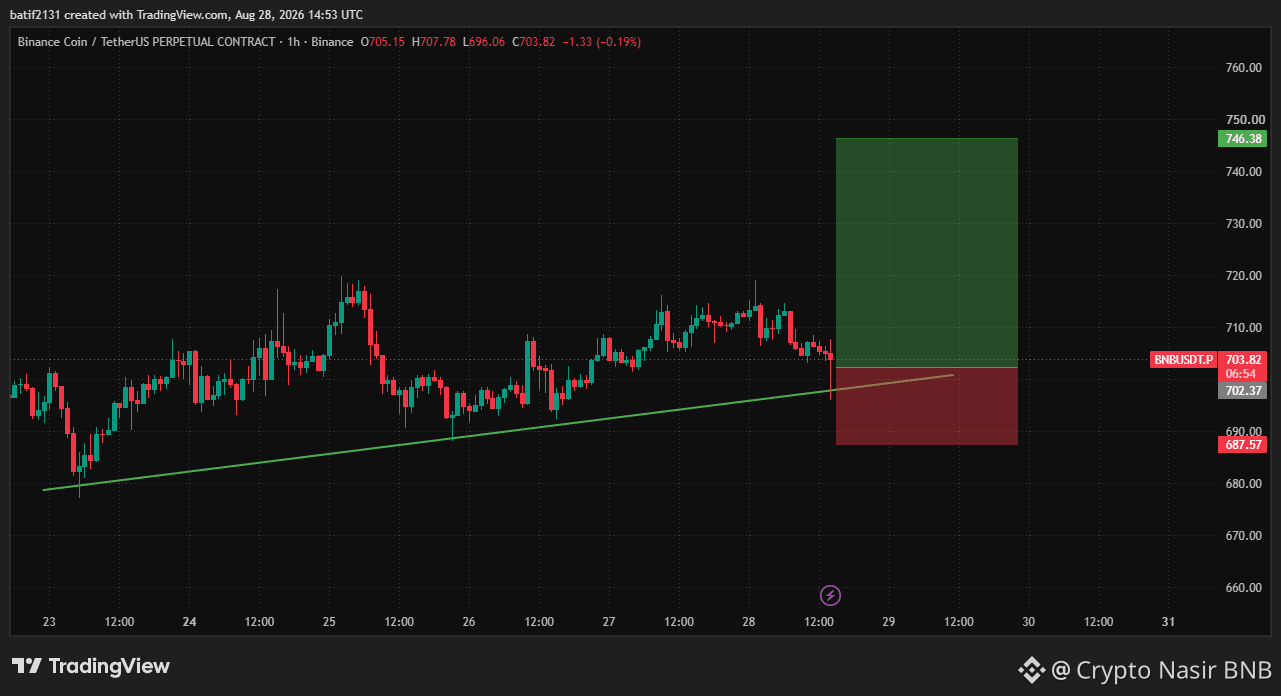
Task: Click the date label 30 on time axis
Action: tap(1029, 622)
